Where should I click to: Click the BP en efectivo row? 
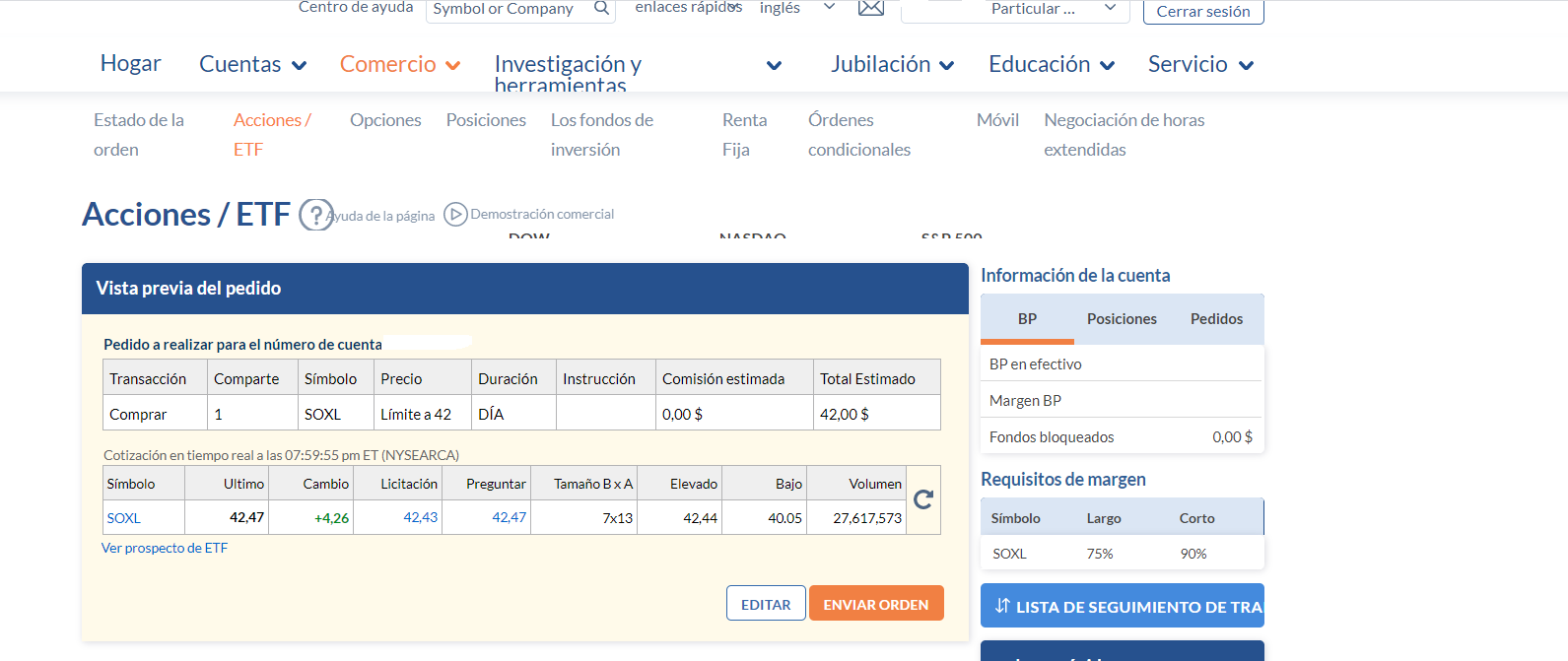1123,364
